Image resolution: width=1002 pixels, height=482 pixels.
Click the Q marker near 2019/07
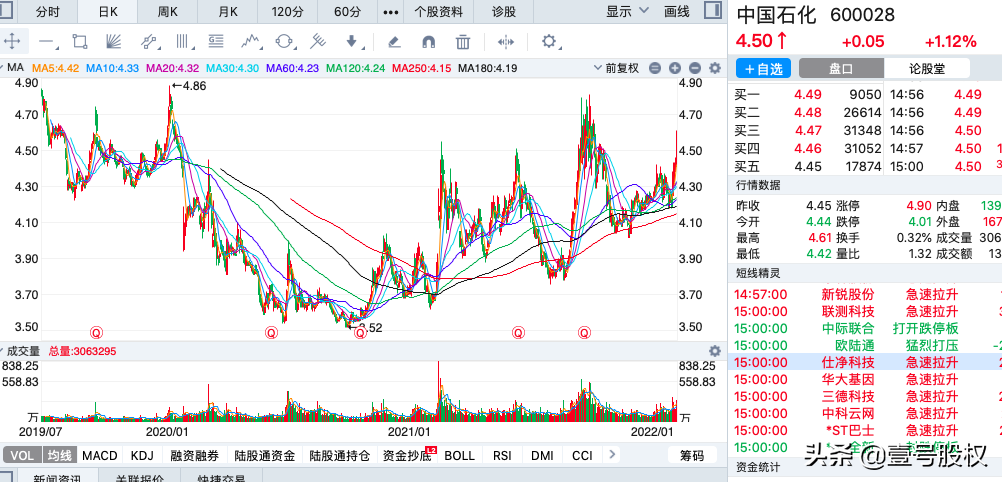point(96,332)
